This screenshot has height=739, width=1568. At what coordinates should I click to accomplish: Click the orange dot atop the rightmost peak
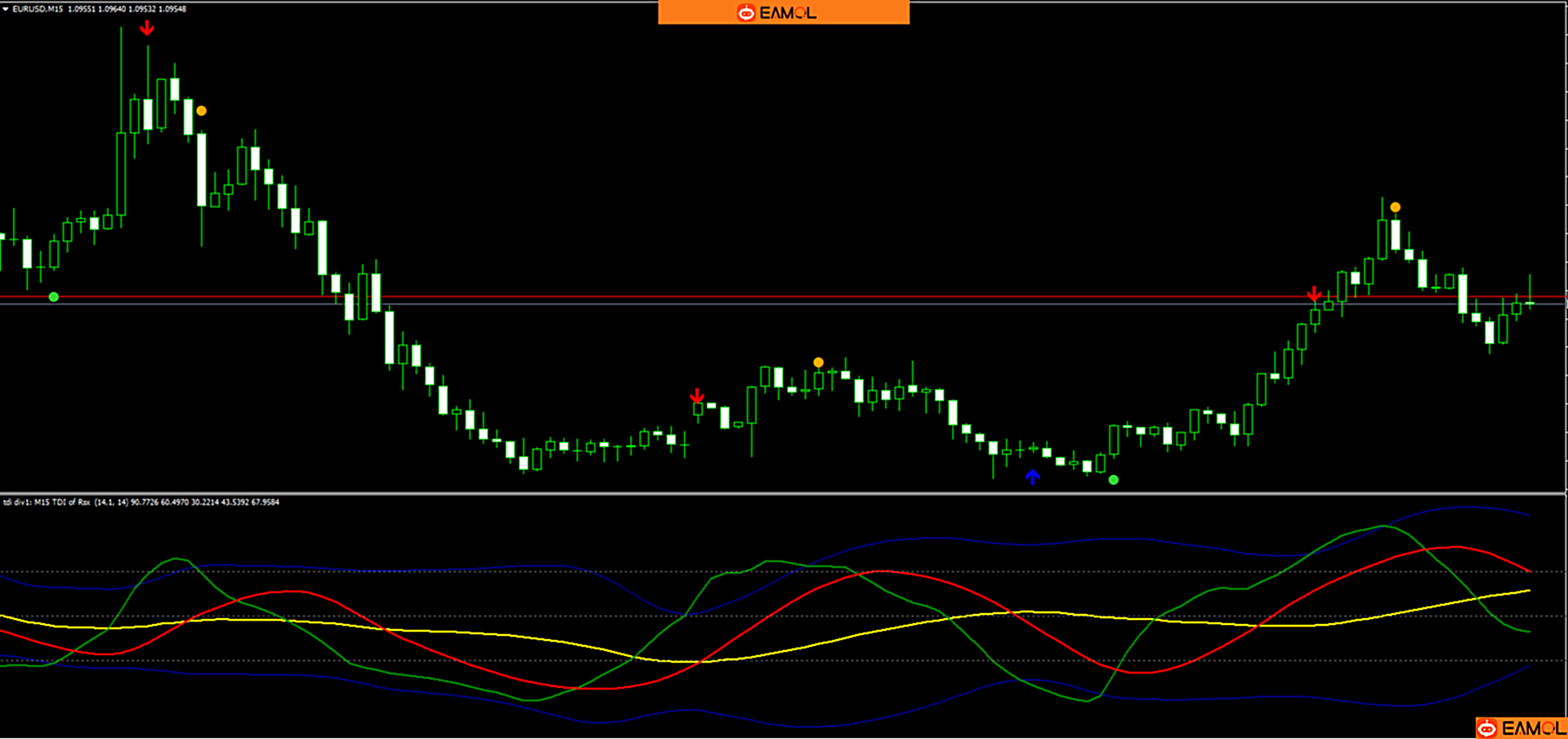(1395, 207)
